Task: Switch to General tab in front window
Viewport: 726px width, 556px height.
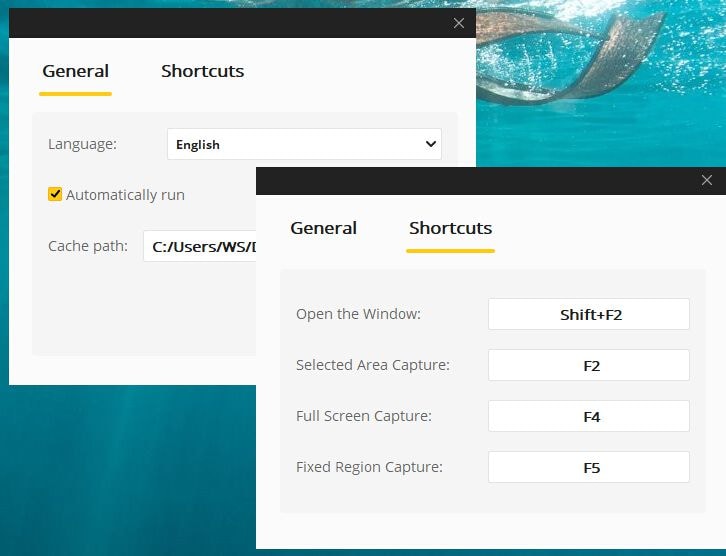Action: [x=323, y=228]
